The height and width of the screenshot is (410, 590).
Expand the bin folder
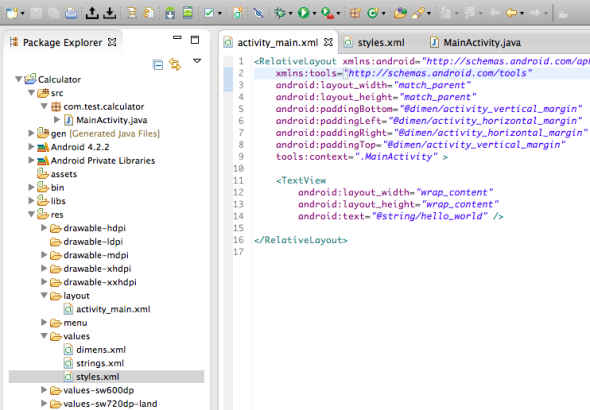pos(31,187)
